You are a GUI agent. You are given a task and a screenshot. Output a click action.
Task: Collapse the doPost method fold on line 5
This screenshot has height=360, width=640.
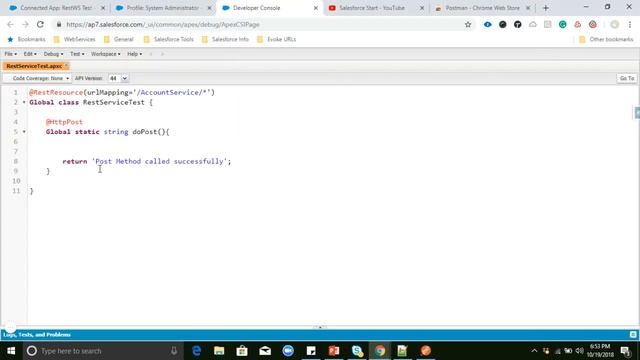coord(24,132)
